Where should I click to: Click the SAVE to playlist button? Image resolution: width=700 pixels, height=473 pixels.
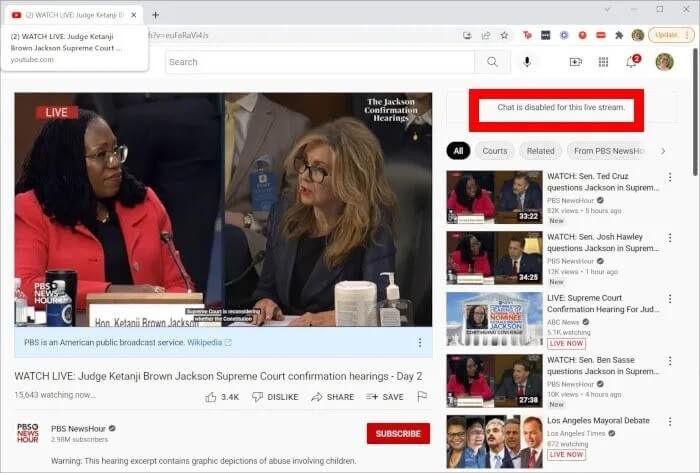384,397
